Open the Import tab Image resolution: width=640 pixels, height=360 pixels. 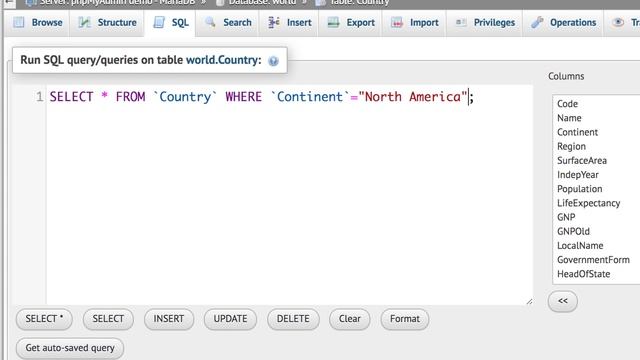click(x=414, y=23)
